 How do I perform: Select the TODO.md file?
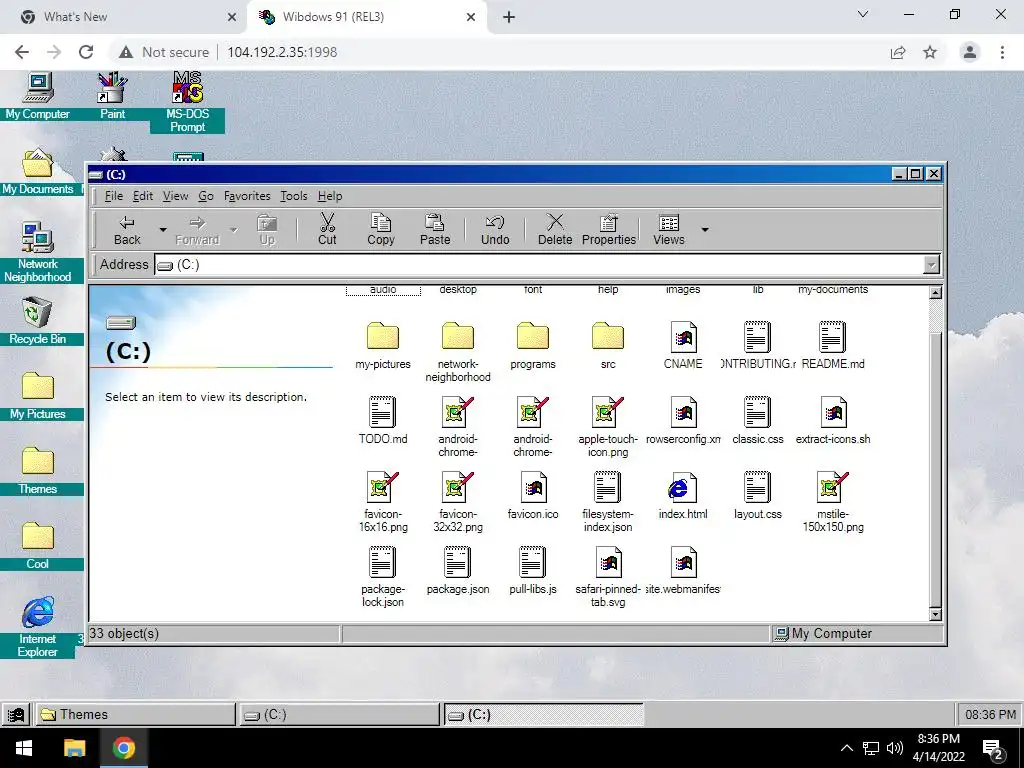pyautogui.click(x=383, y=421)
